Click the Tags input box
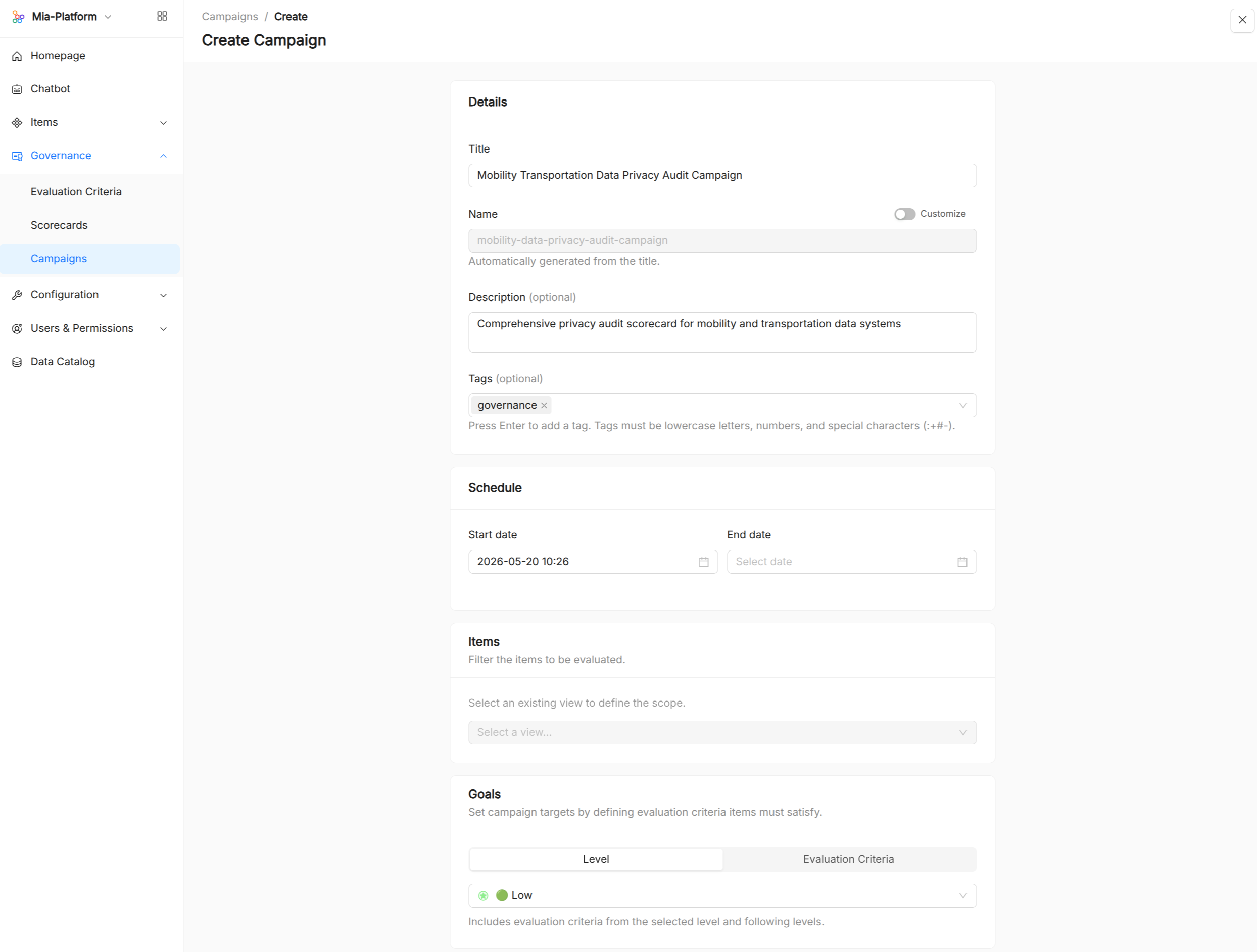 click(x=722, y=406)
